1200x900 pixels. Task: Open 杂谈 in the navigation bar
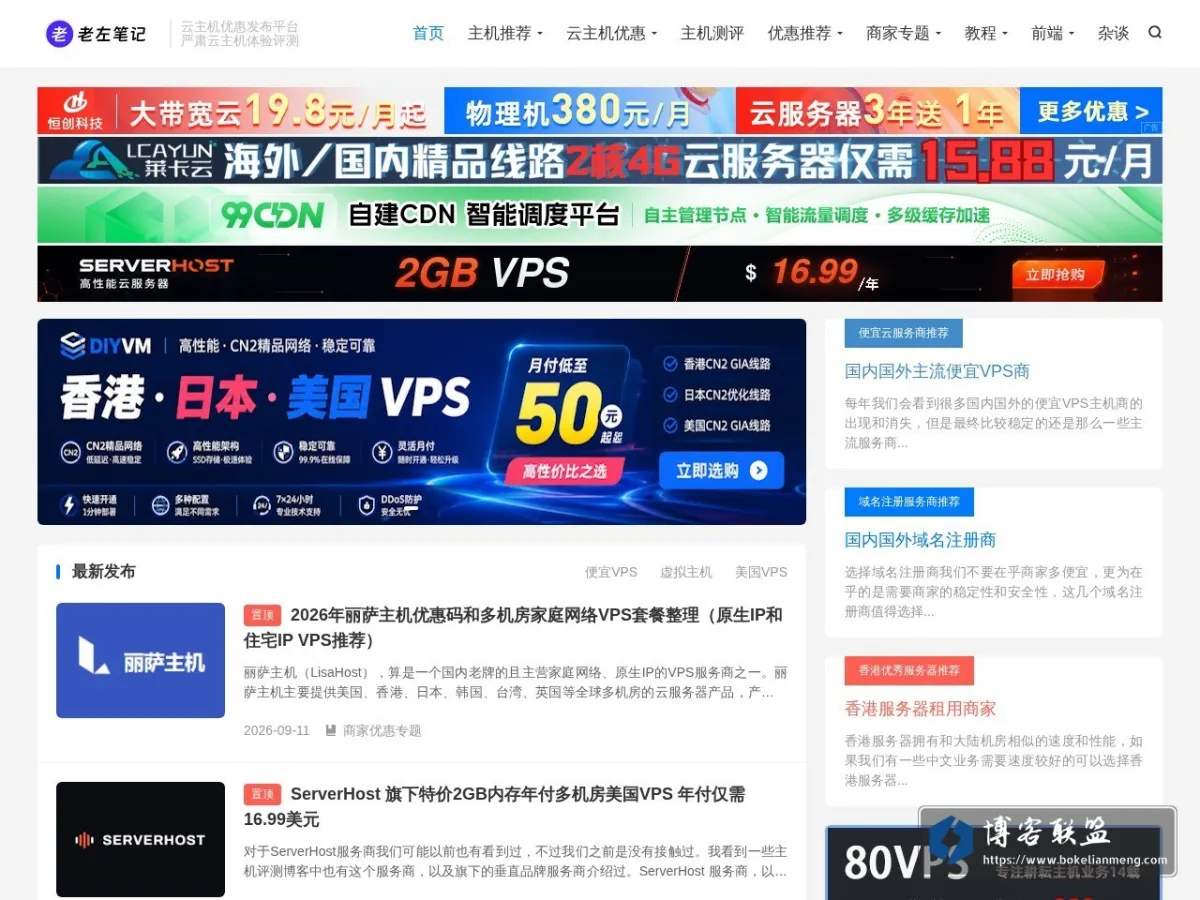(x=1113, y=33)
